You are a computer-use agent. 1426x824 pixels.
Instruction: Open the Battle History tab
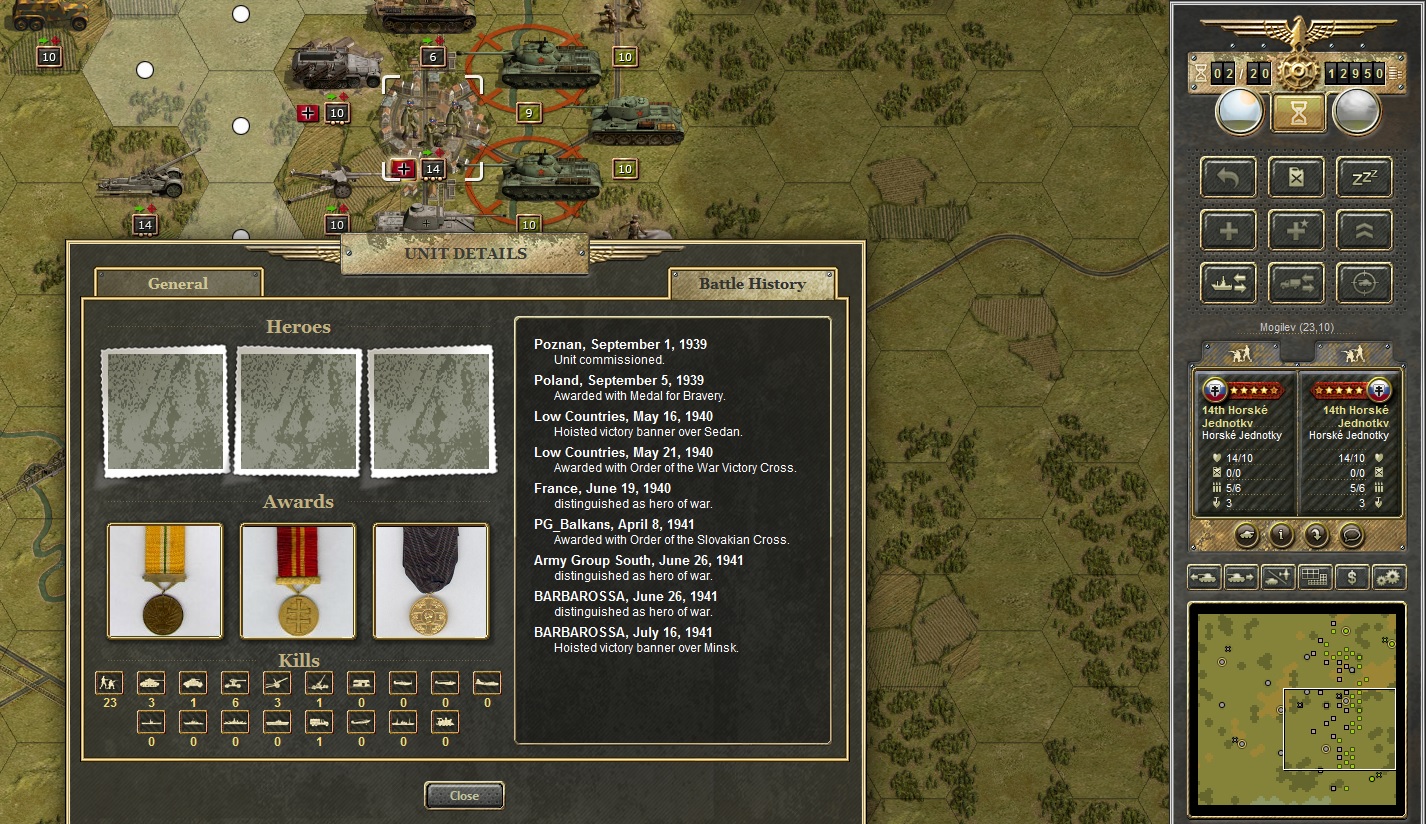tap(752, 283)
